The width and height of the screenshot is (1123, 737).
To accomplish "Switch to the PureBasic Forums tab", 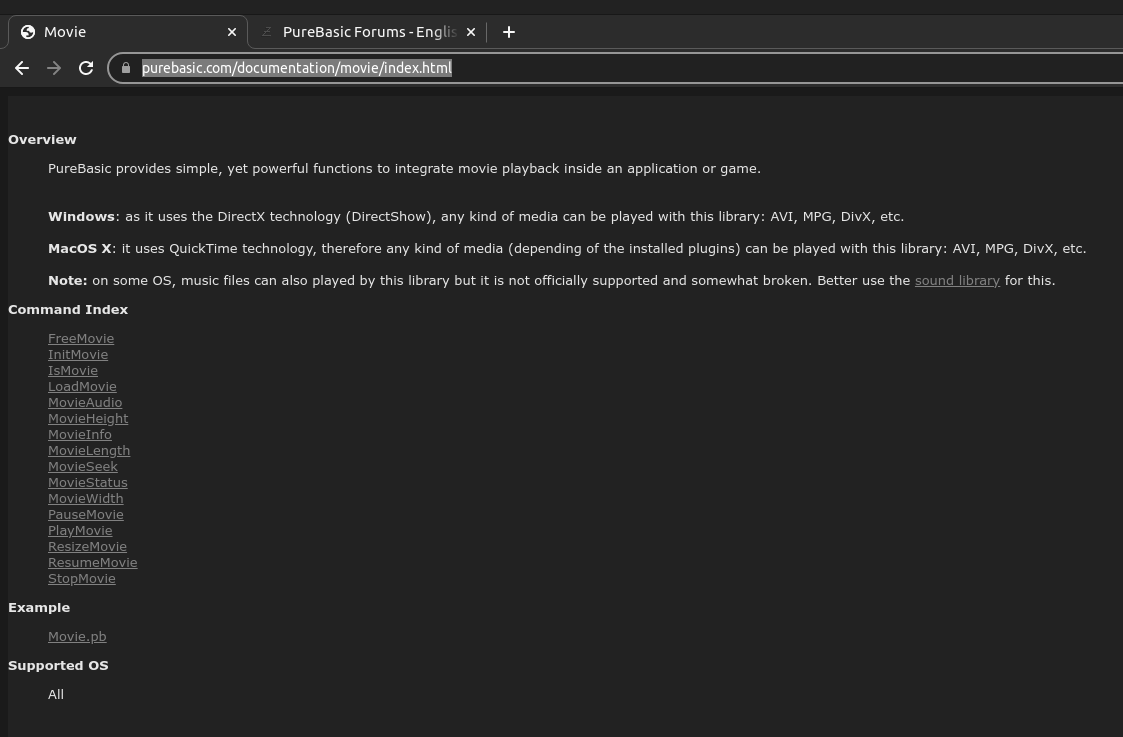I will coord(367,32).
